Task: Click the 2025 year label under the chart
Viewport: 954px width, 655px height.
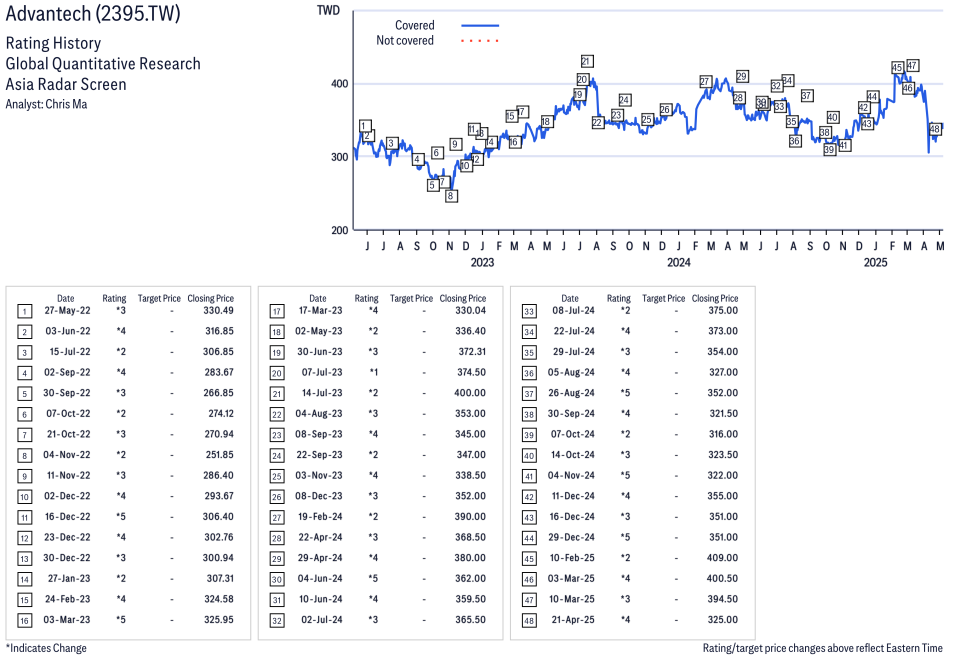Action: pyautogui.click(x=876, y=262)
